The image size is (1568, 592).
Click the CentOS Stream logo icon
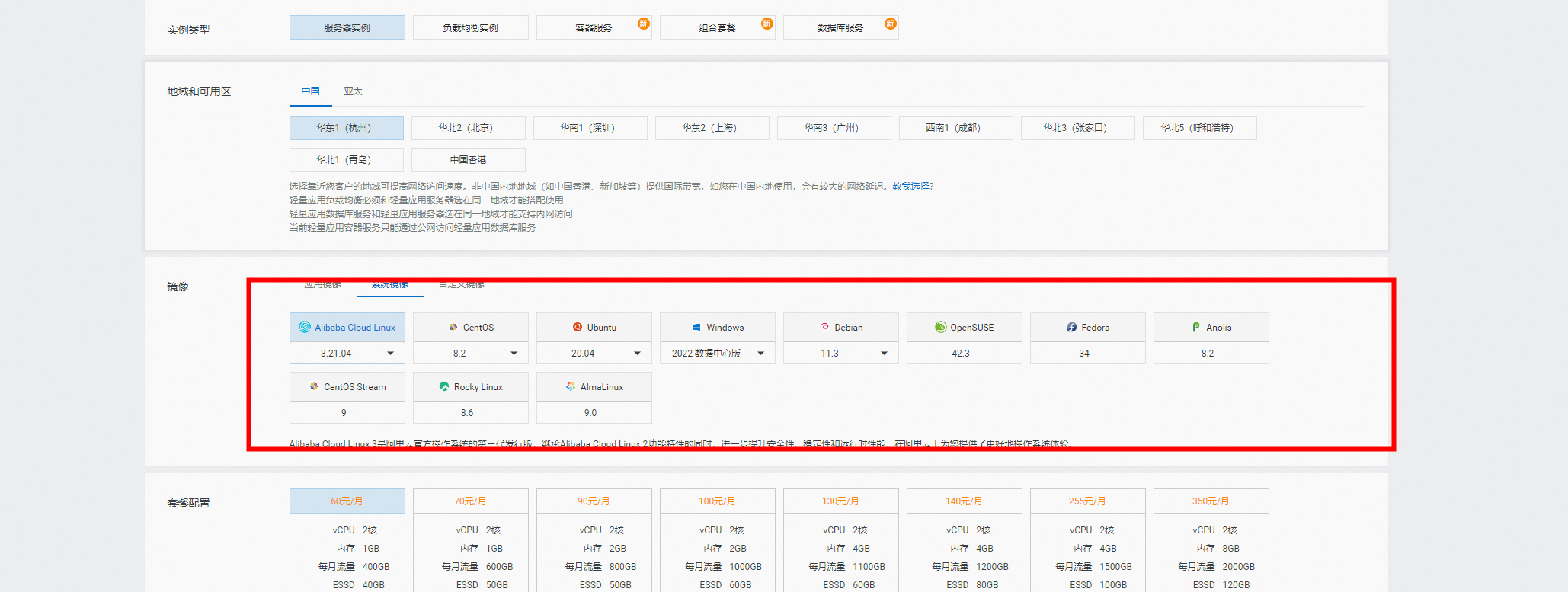(x=314, y=386)
